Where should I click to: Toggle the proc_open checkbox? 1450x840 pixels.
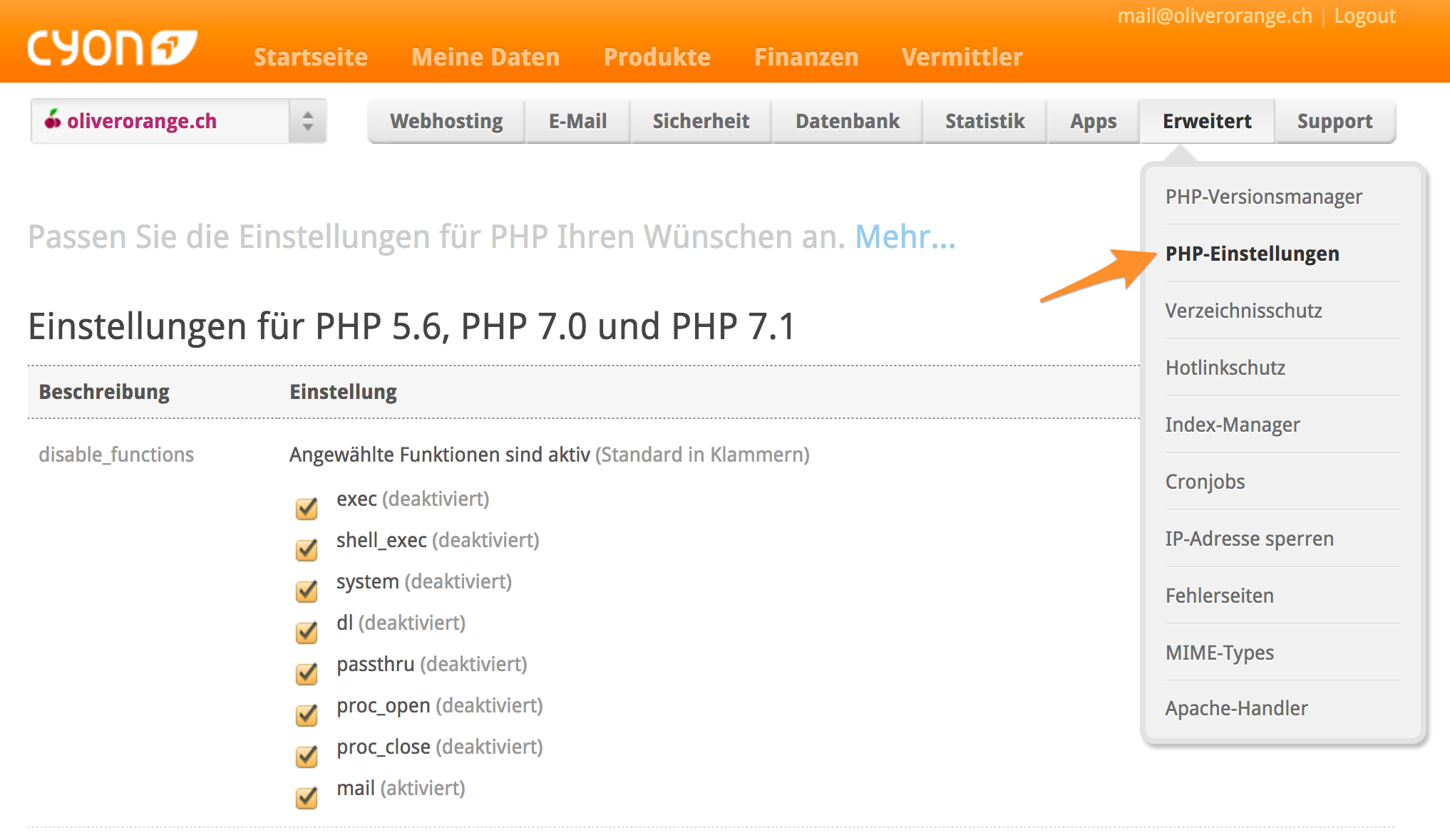307,715
